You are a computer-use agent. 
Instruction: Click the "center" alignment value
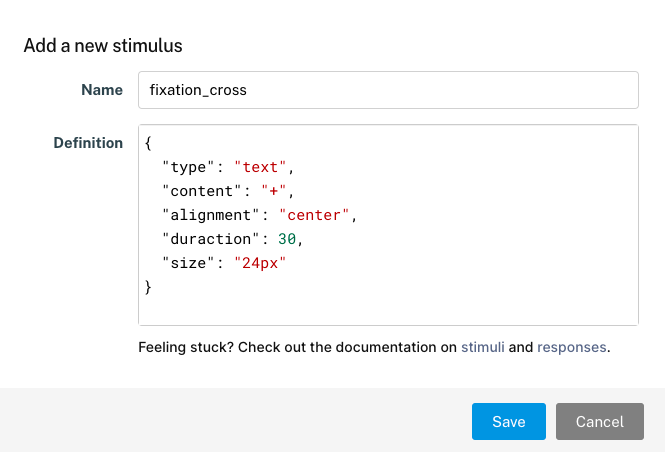314,215
